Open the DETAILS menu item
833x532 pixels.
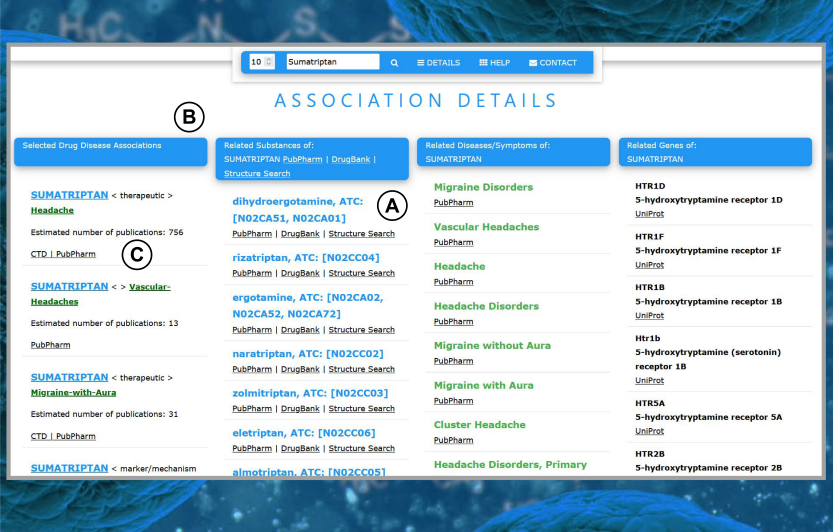[x=438, y=62]
